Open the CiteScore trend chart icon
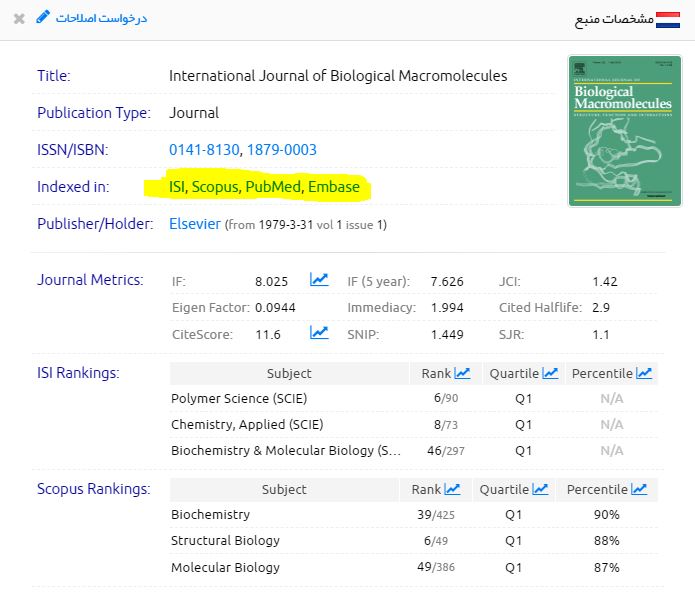 point(319,333)
